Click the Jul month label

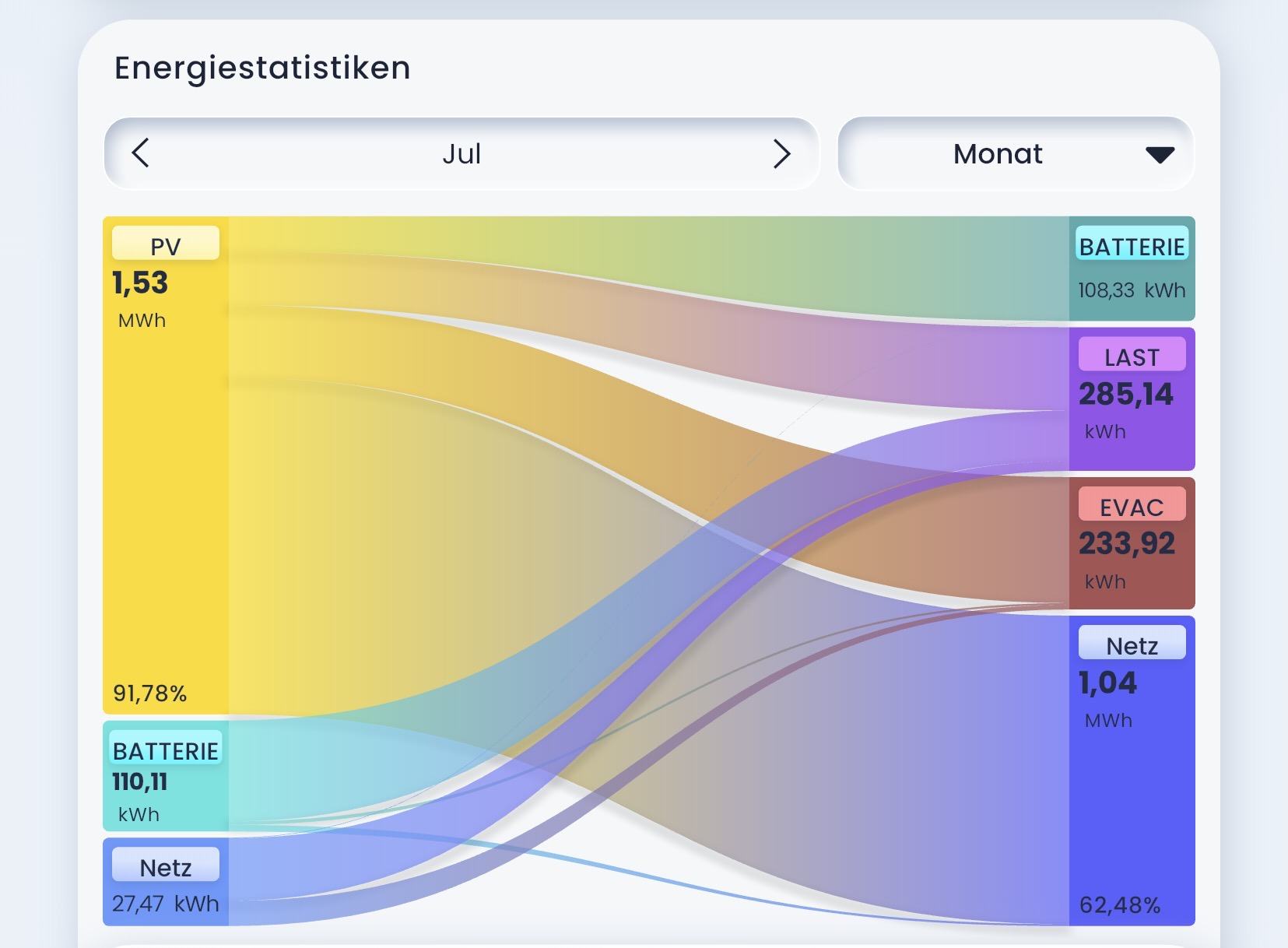coord(462,153)
